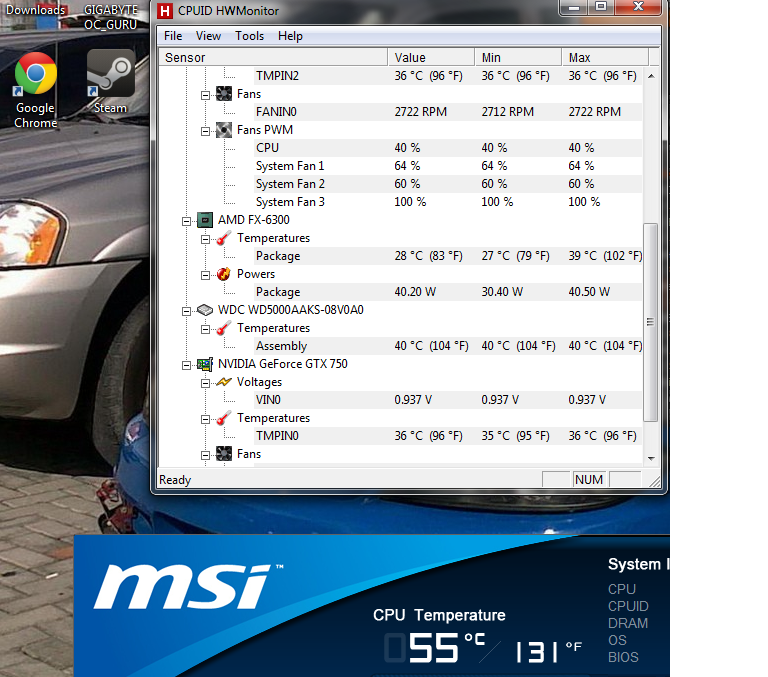
Task: Open GIGABYTE OC_GURU desktop shortcut
Action: pos(111,17)
